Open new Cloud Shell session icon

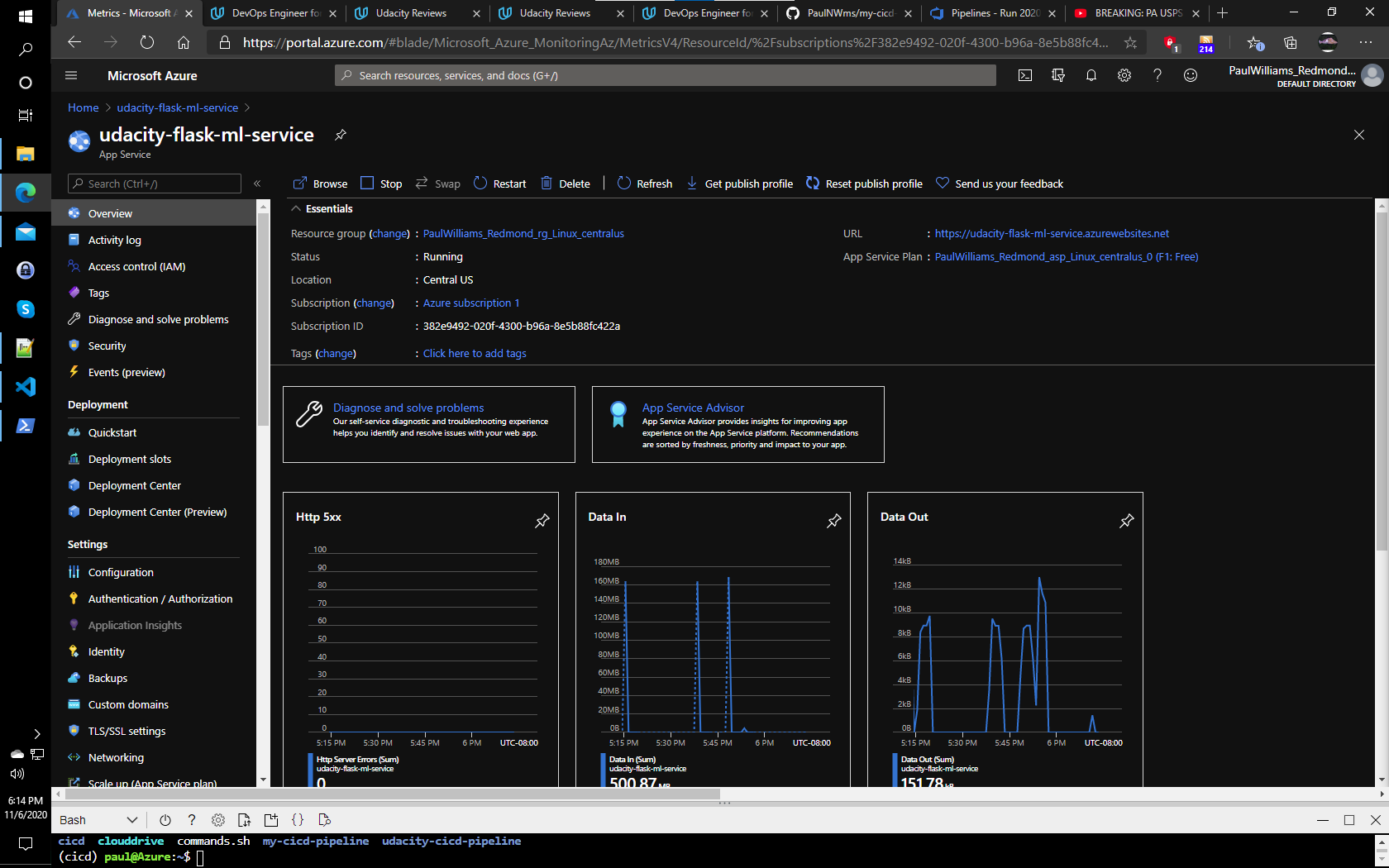(271, 820)
